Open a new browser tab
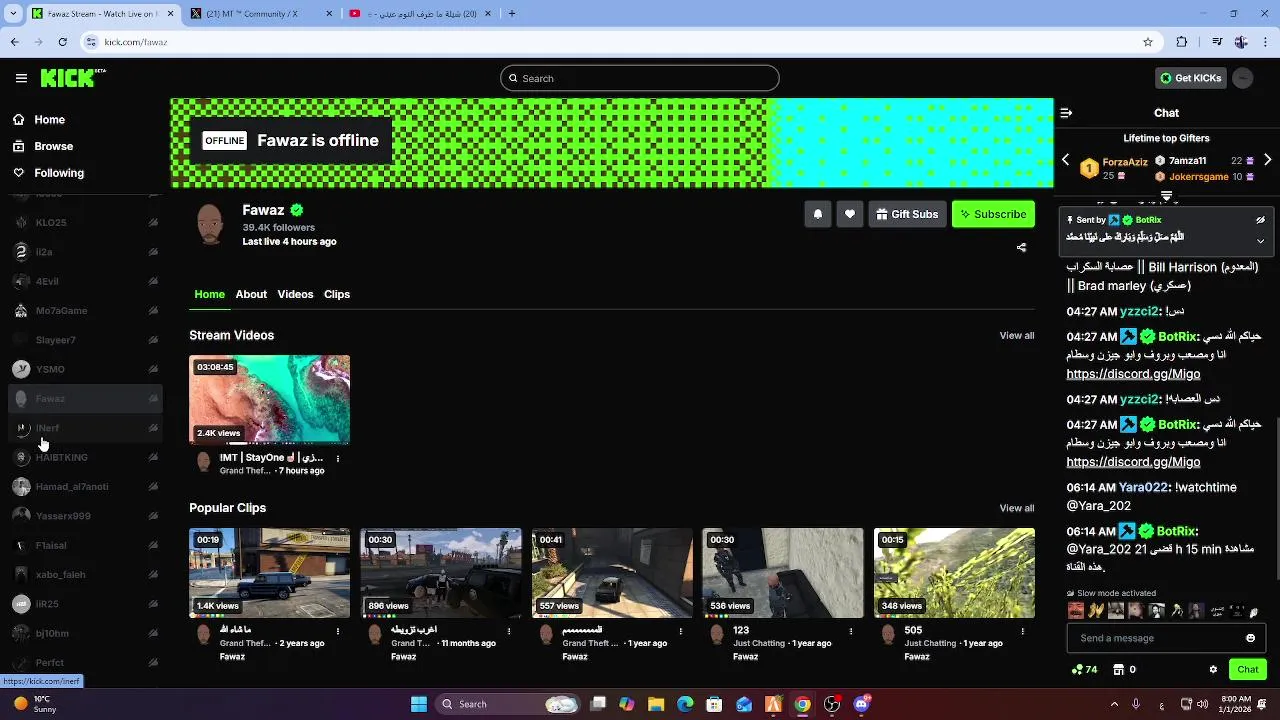Image resolution: width=1280 pixels, height=720 pixels. pyautogui.click(x=512, y=14)
